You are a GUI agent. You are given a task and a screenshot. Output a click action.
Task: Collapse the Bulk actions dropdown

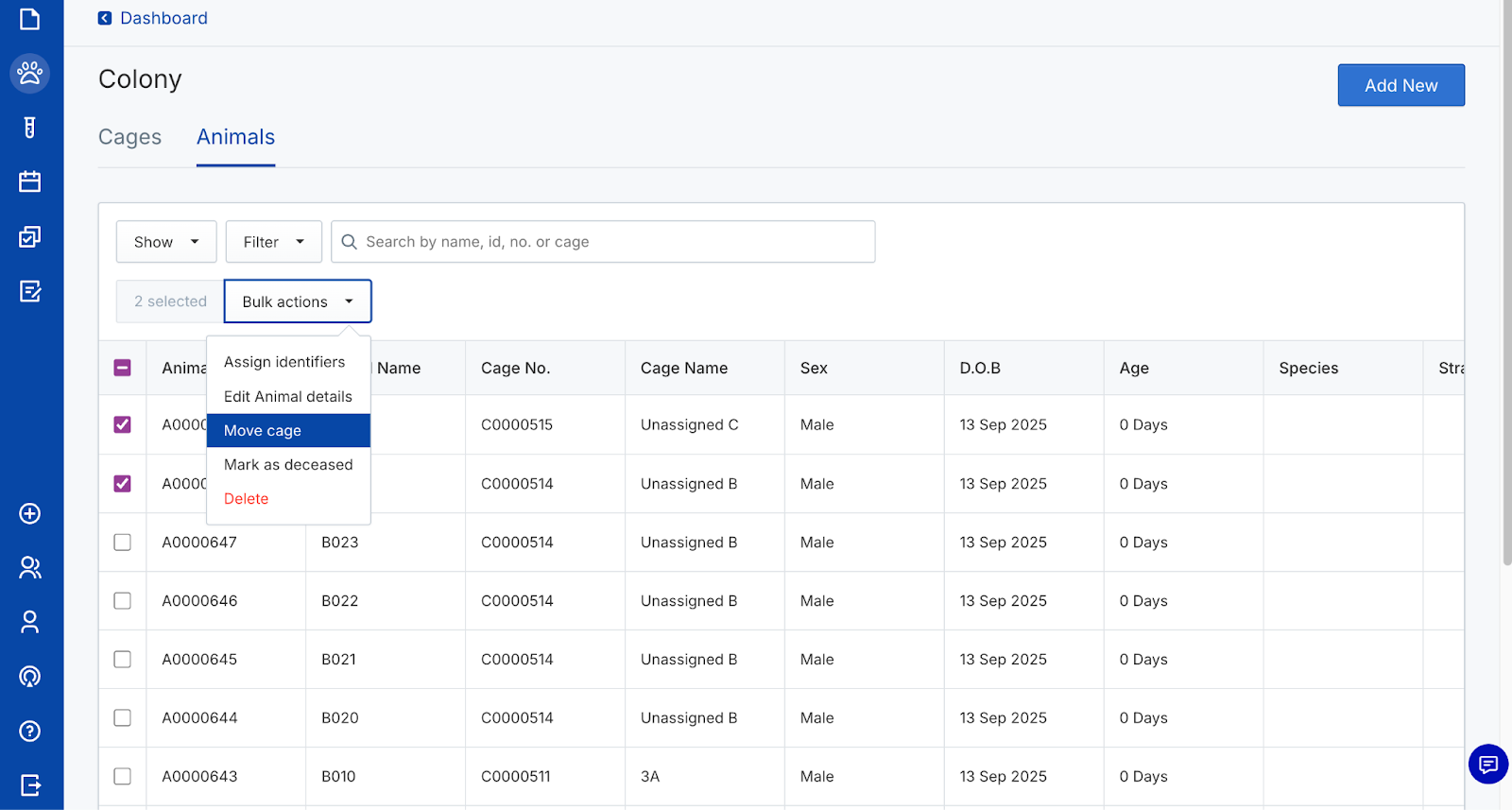click(298, 302)
